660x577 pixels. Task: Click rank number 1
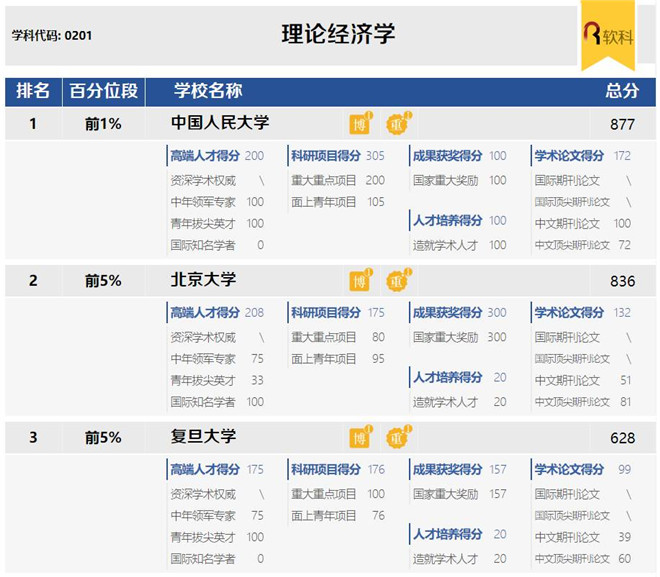click(x=33, y=124)
